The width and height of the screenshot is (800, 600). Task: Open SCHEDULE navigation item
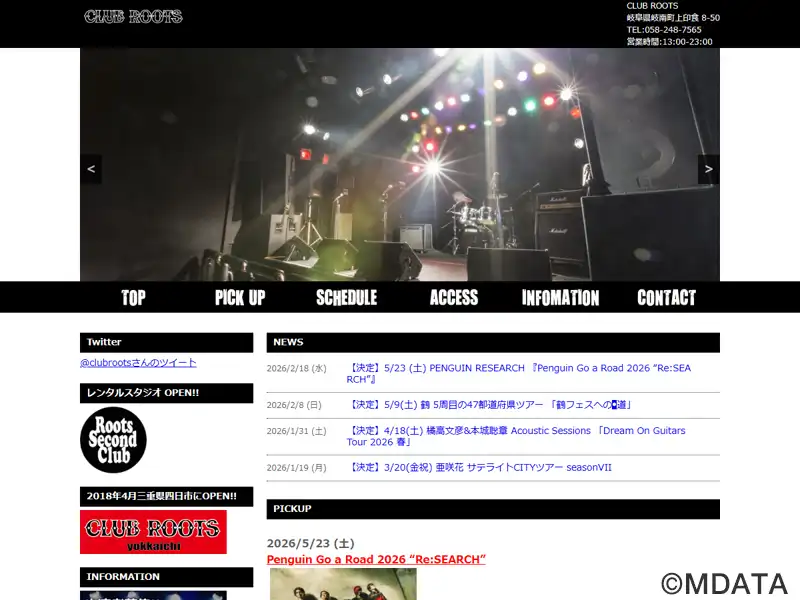click(346, 297)
